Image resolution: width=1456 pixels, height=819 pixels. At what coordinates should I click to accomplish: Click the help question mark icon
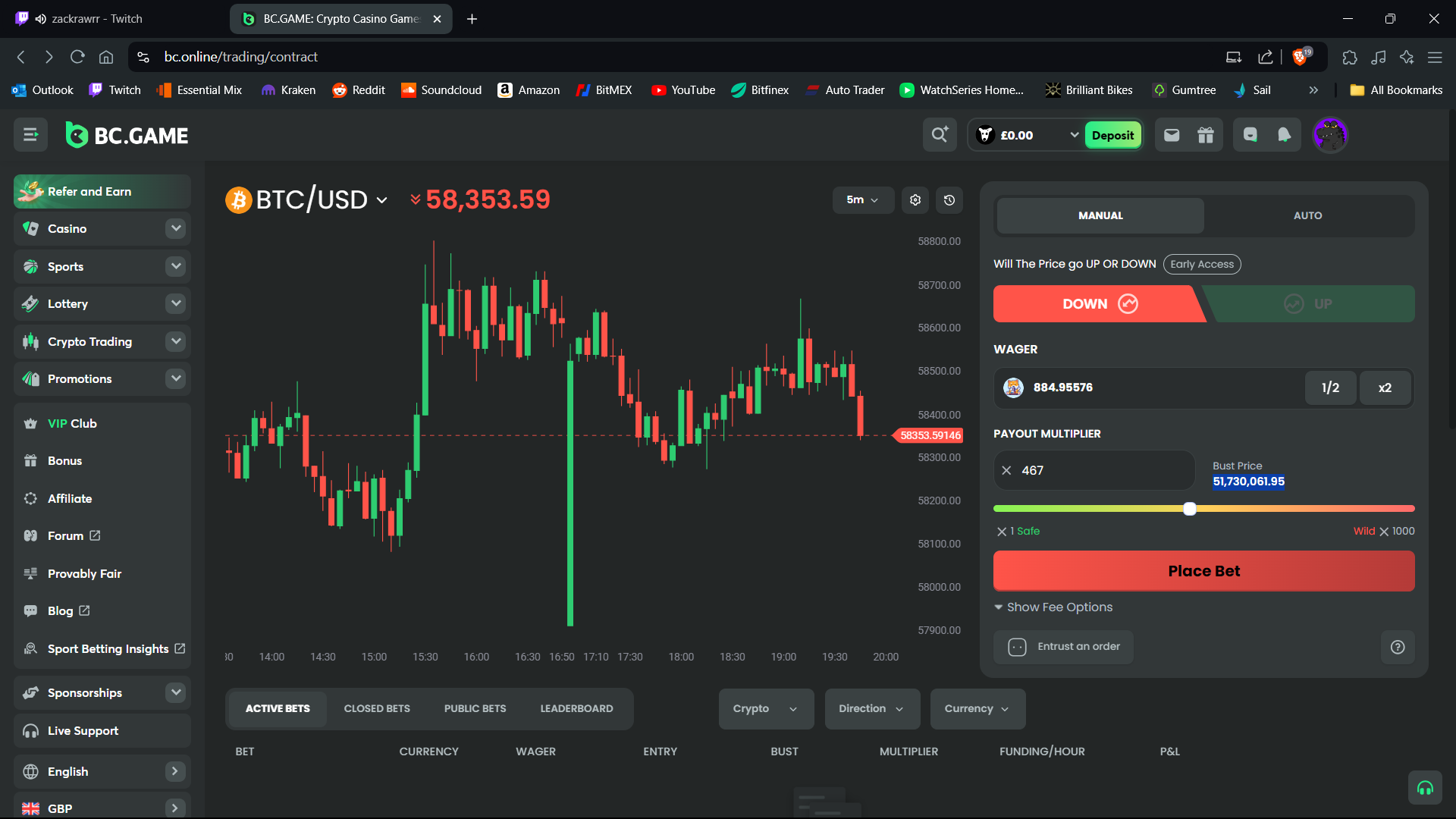[x=1398, y=647]
